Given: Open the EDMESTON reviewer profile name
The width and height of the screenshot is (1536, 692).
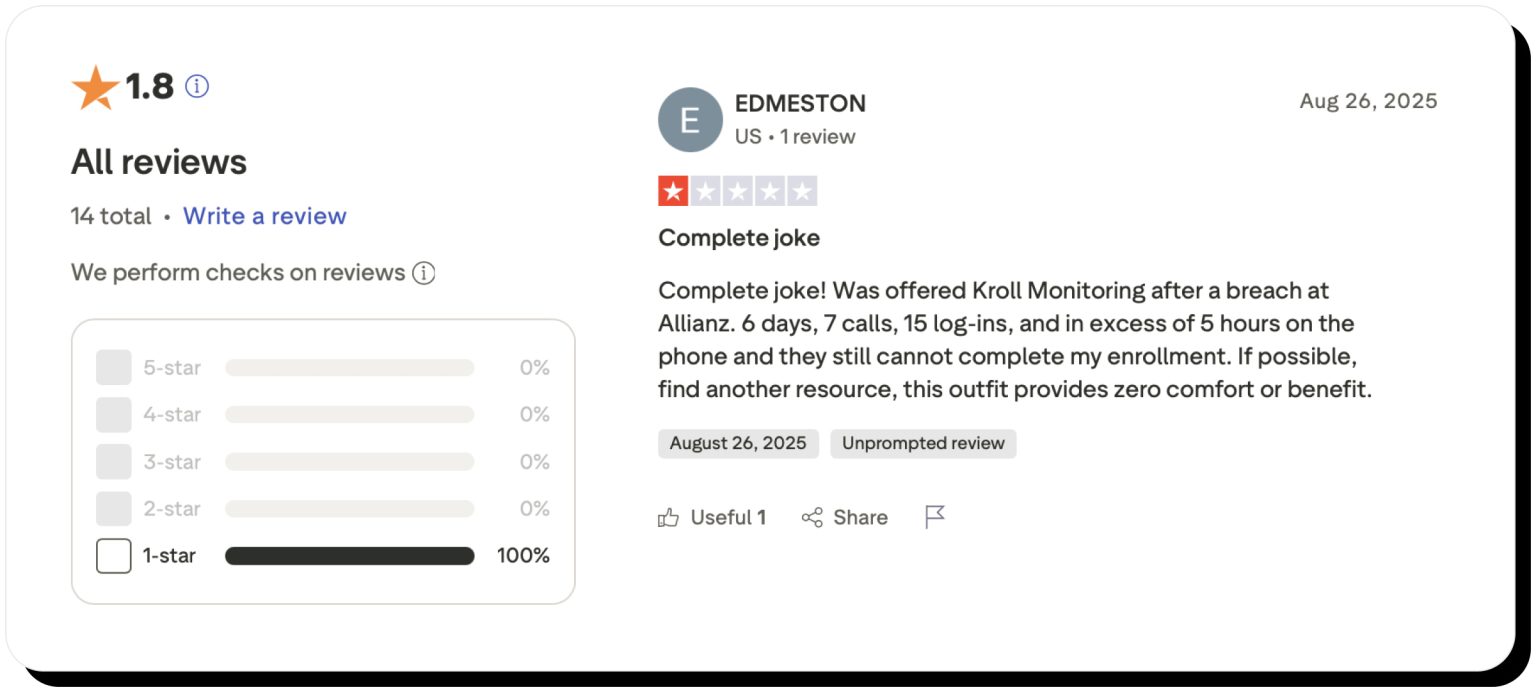Looking at the screenshot, I should [800, 103].
